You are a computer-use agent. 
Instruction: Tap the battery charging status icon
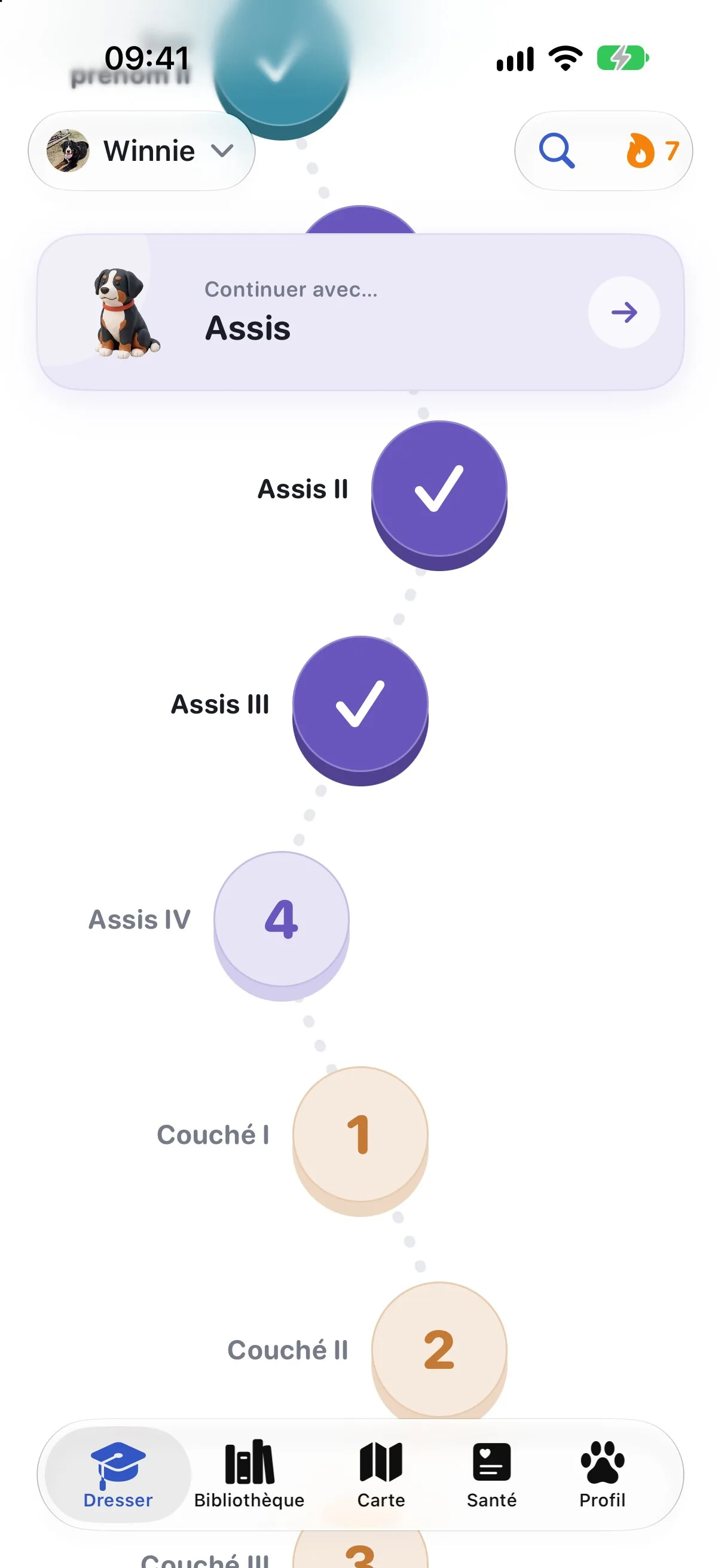(622, 59)
